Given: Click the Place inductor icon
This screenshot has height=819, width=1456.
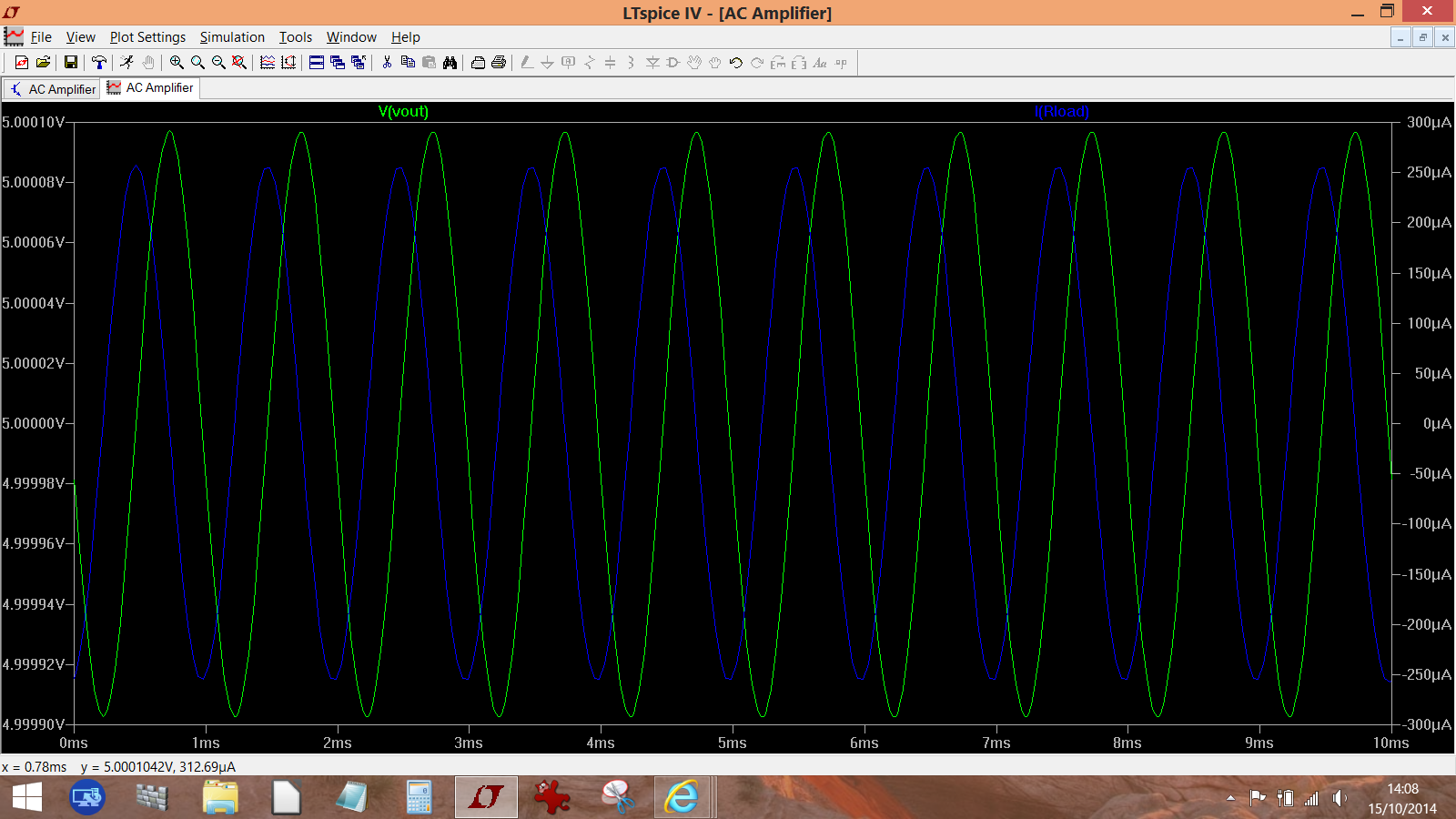Looking at the screenshot, I should [x=631, y=63].
